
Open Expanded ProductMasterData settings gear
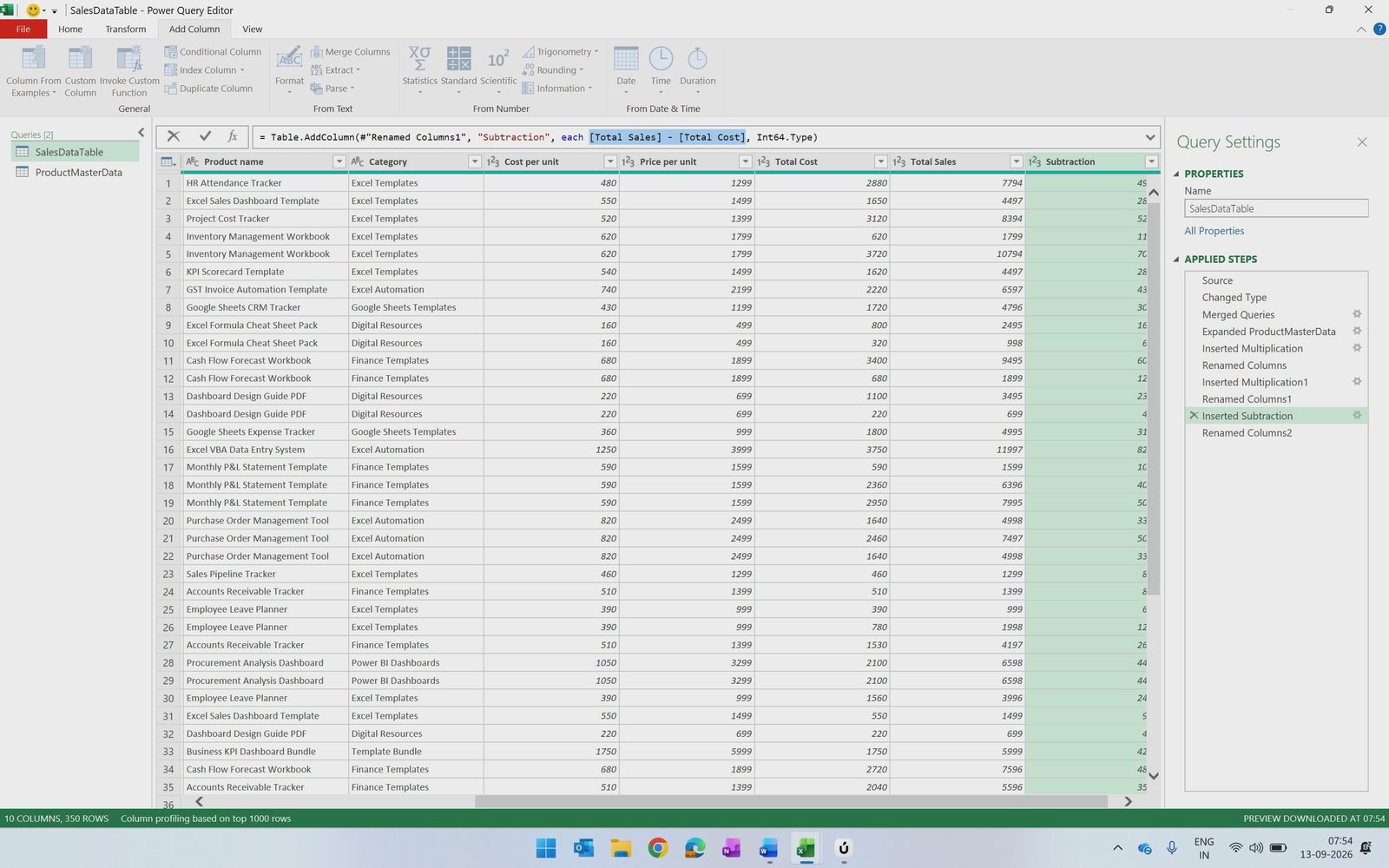coord(1357,331)
